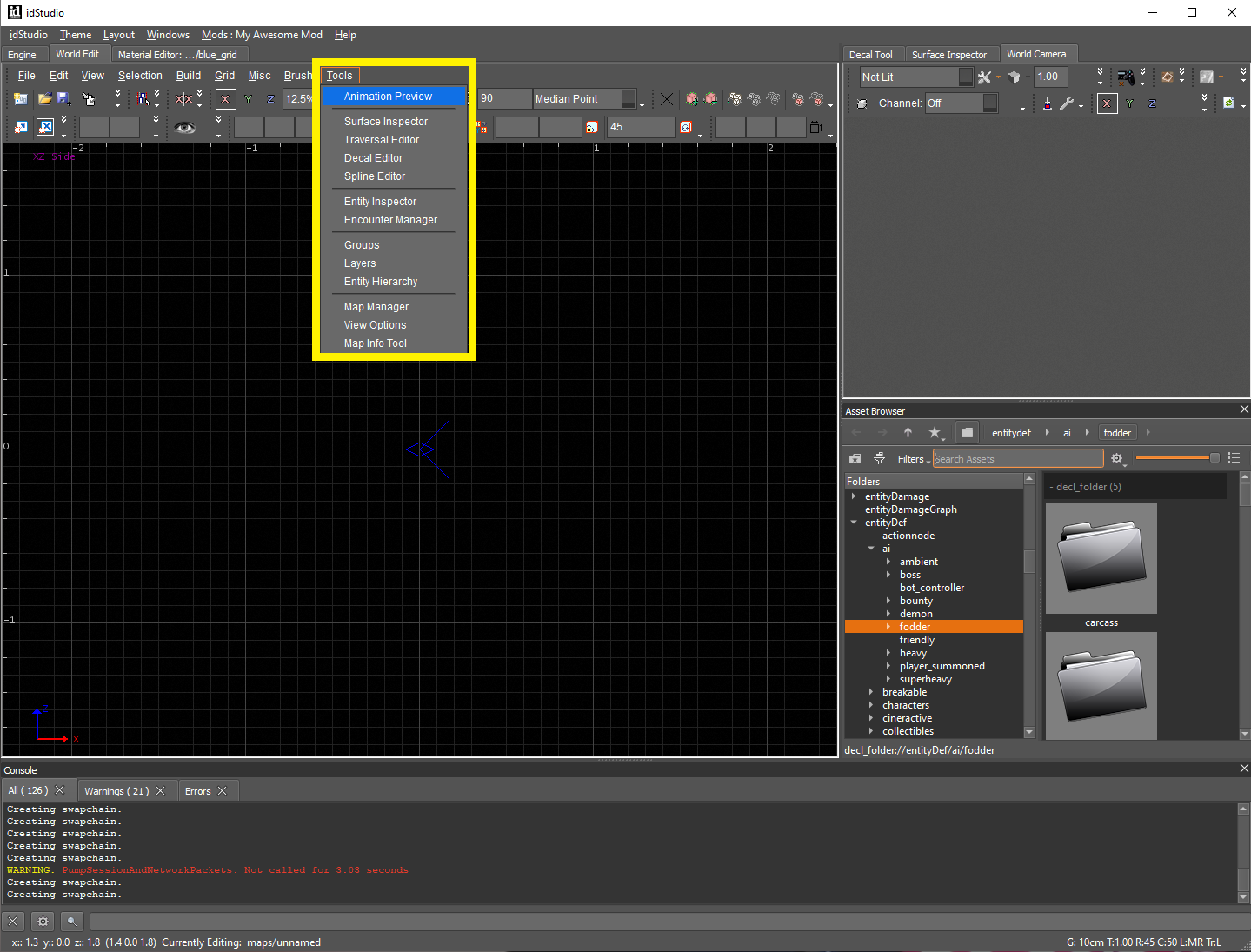Open Map Manager from Tools menu
The width and height of the screenshot is (1251, 952).
pyautogui.click(x=394, y=307)
